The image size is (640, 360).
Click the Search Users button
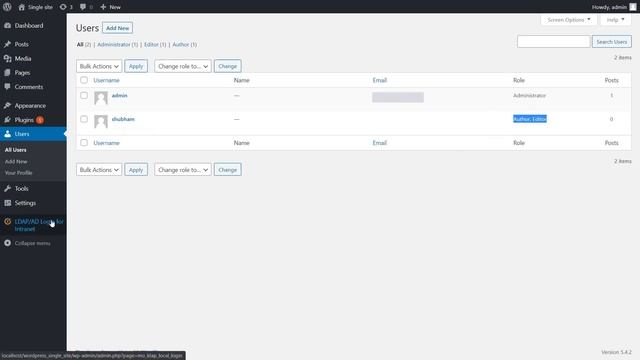pos(611,42)
